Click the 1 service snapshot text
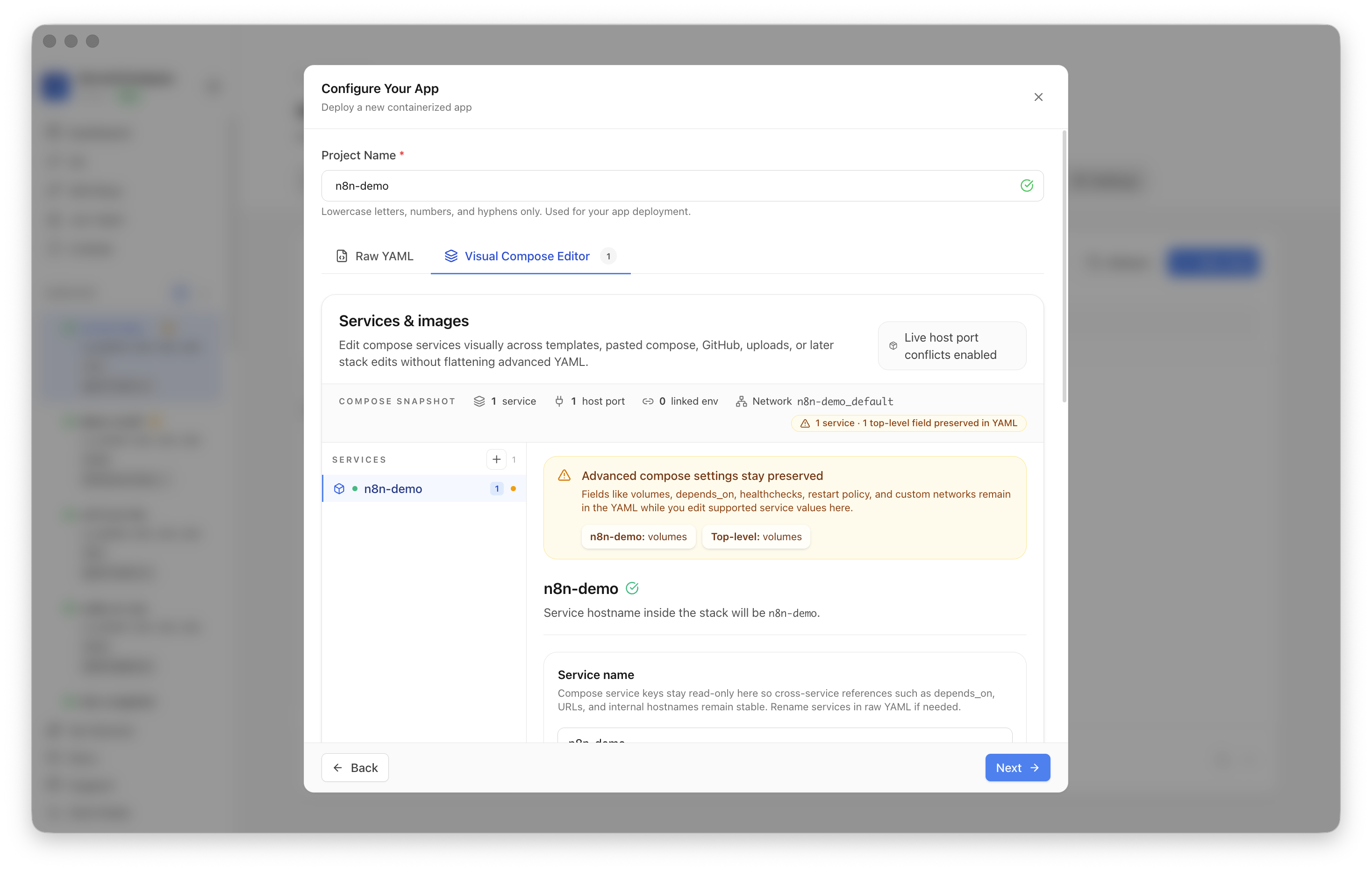This screenshot has width=1372, height=872. tap(514, 401)
